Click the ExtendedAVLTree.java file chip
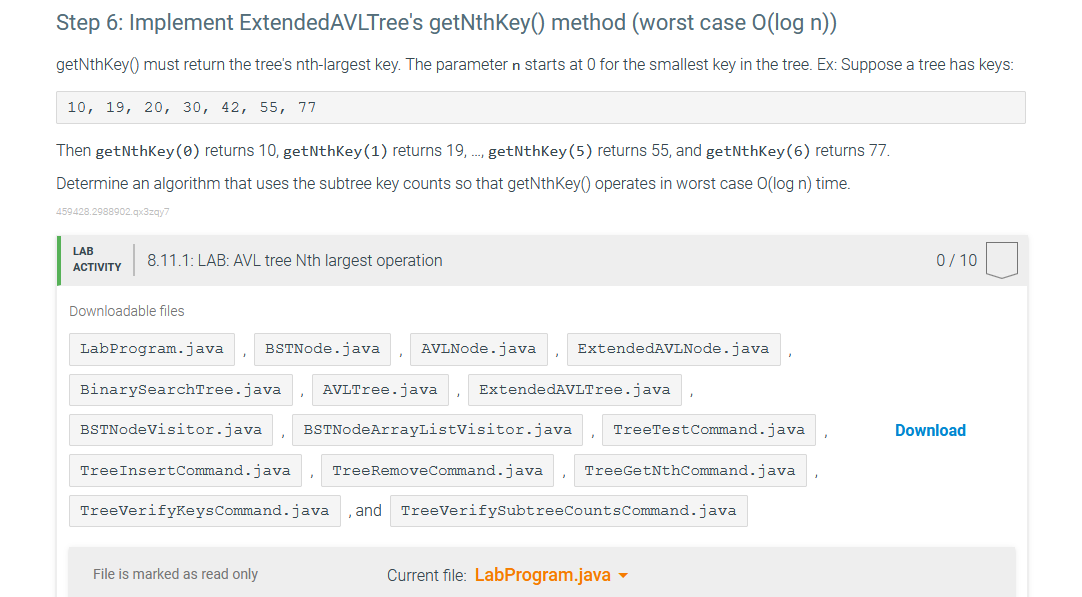 [575, 389]
